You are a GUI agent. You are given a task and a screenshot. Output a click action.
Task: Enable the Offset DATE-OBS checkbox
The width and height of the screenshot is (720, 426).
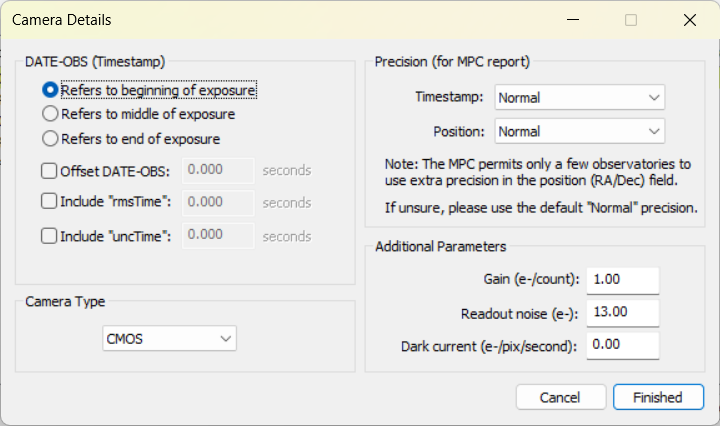click(49, 171)
